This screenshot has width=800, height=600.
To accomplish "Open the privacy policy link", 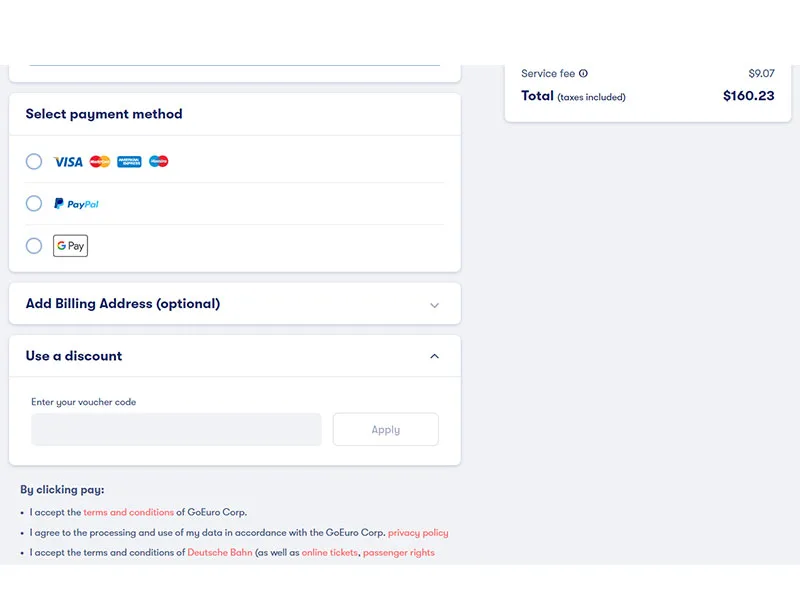I will 418,533.
